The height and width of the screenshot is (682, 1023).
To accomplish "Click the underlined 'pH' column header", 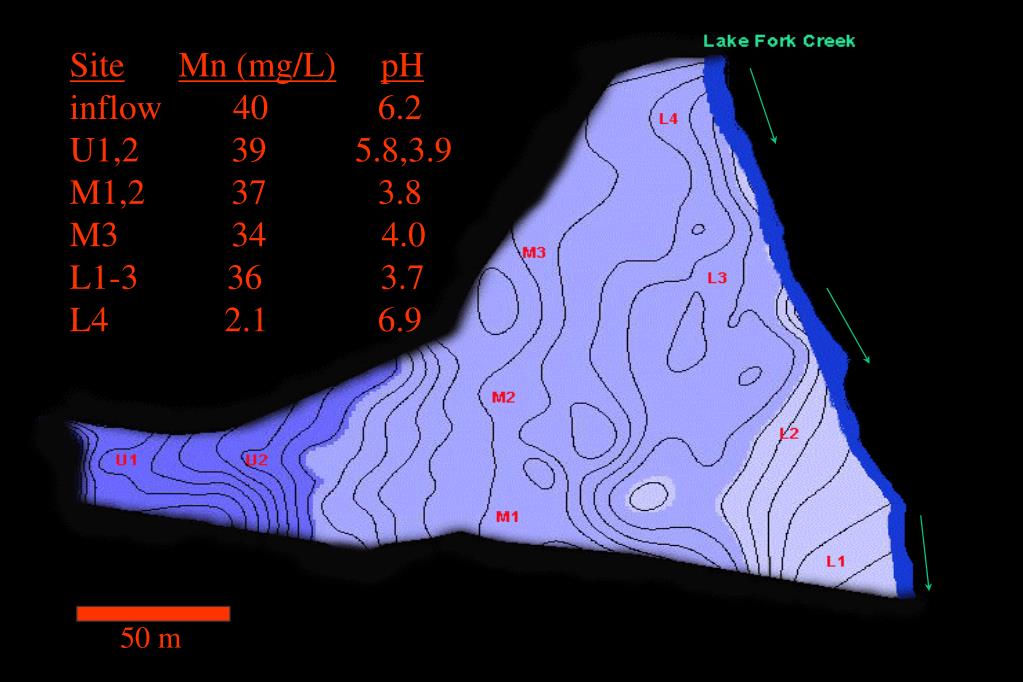I will 402,68.
